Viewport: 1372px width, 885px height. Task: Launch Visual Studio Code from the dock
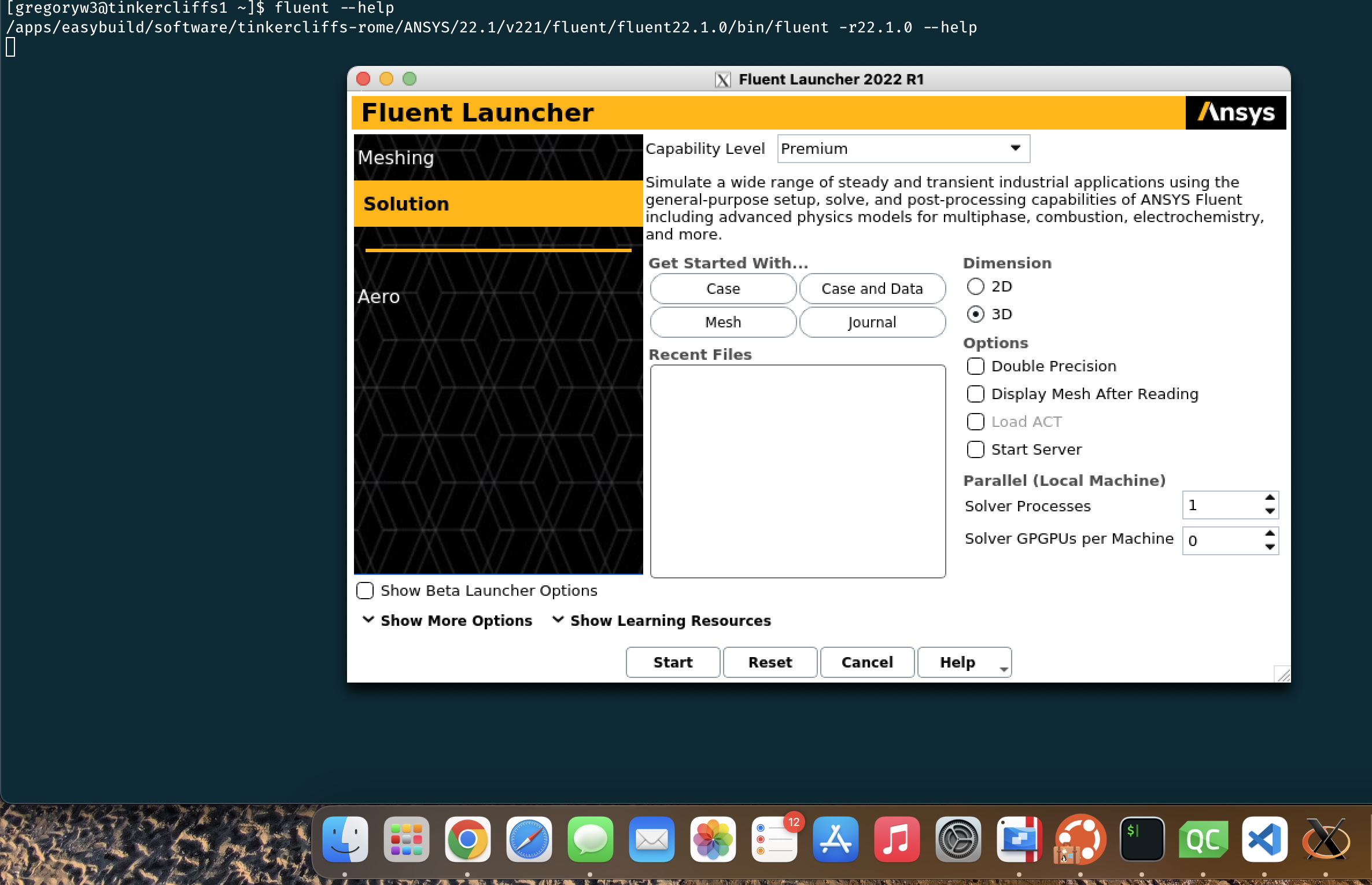[1265, 840]
